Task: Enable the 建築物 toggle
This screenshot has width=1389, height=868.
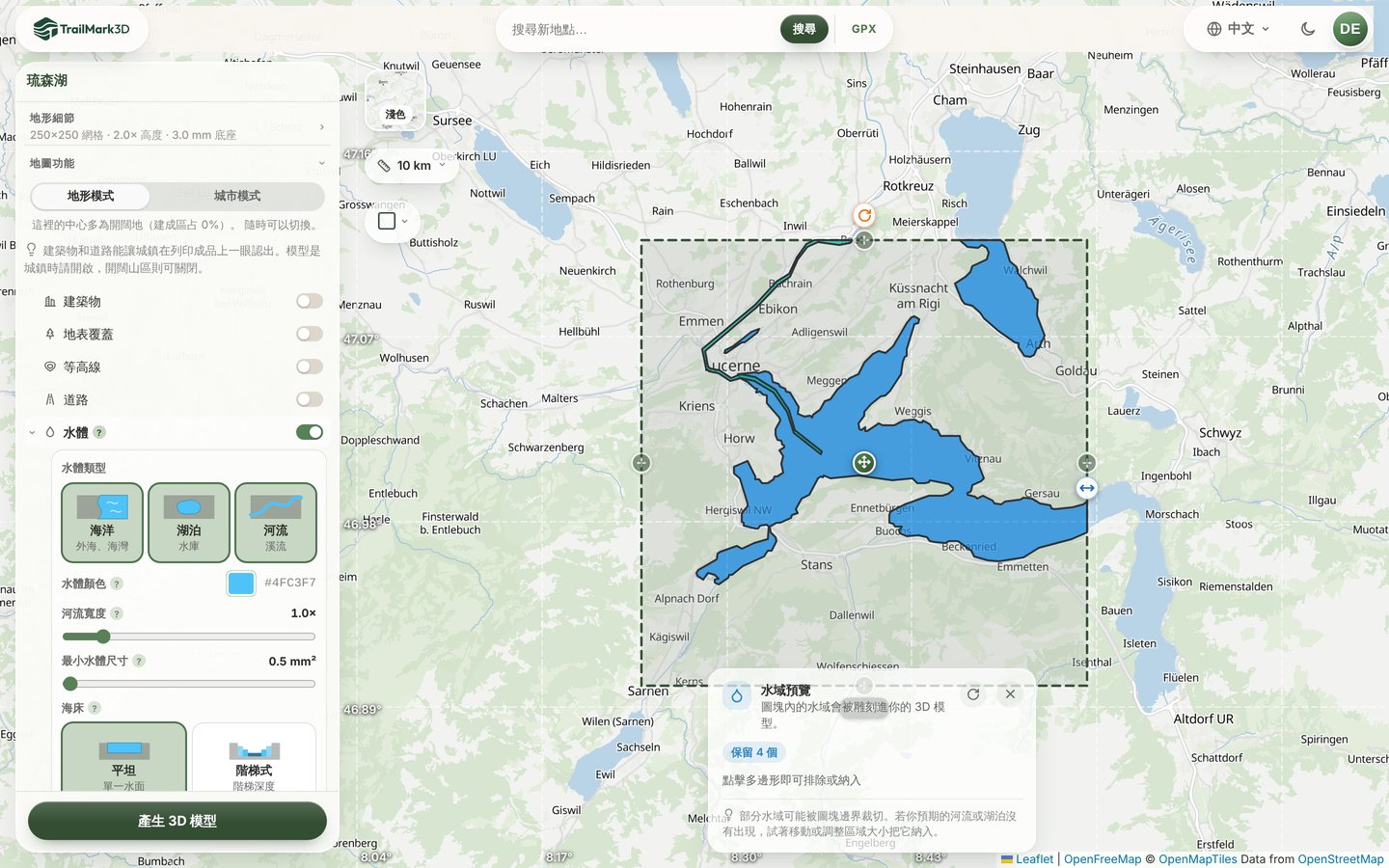Action: tap(310, 301)
